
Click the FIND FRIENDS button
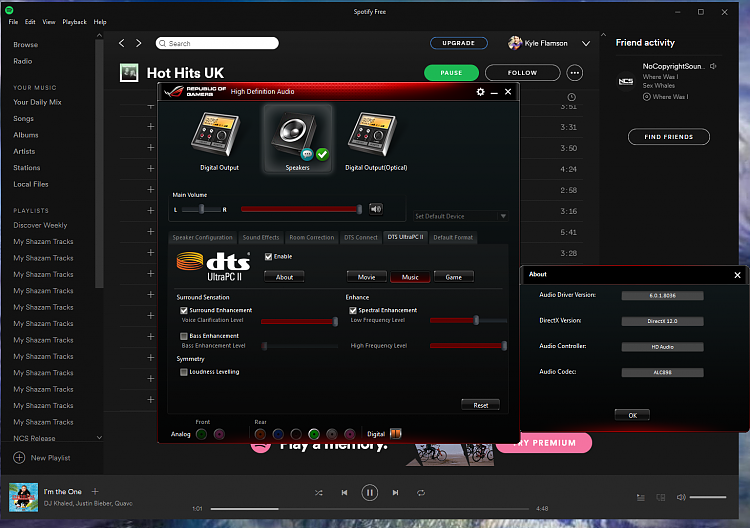pos(669,137)
